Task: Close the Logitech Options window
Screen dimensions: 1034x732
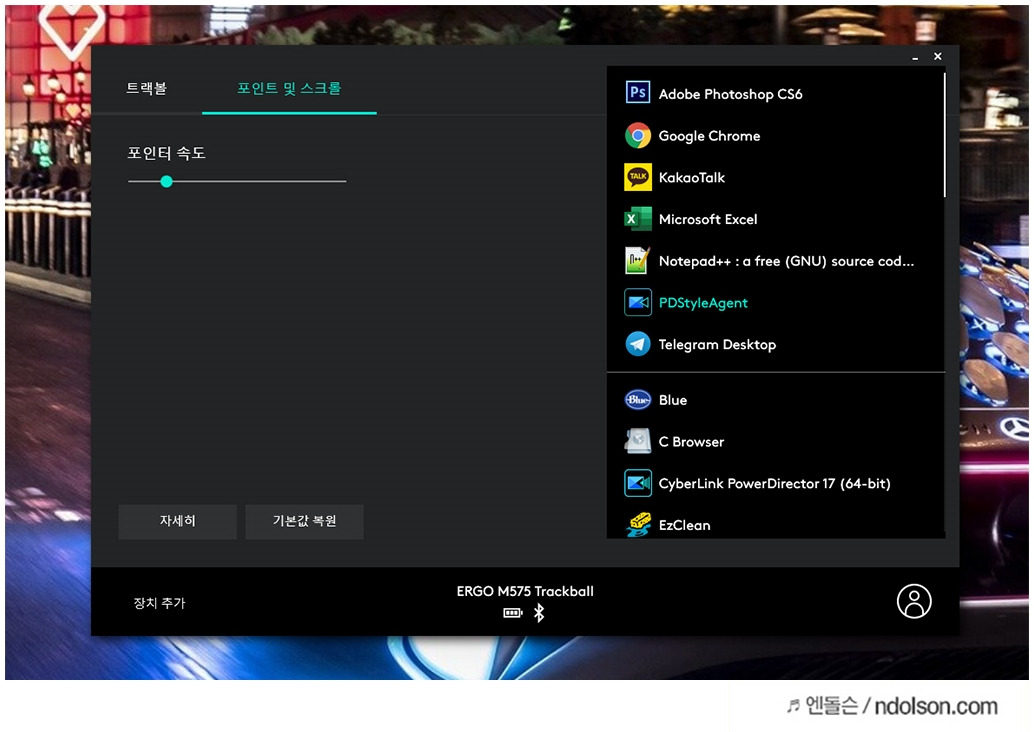Action: 938,57
